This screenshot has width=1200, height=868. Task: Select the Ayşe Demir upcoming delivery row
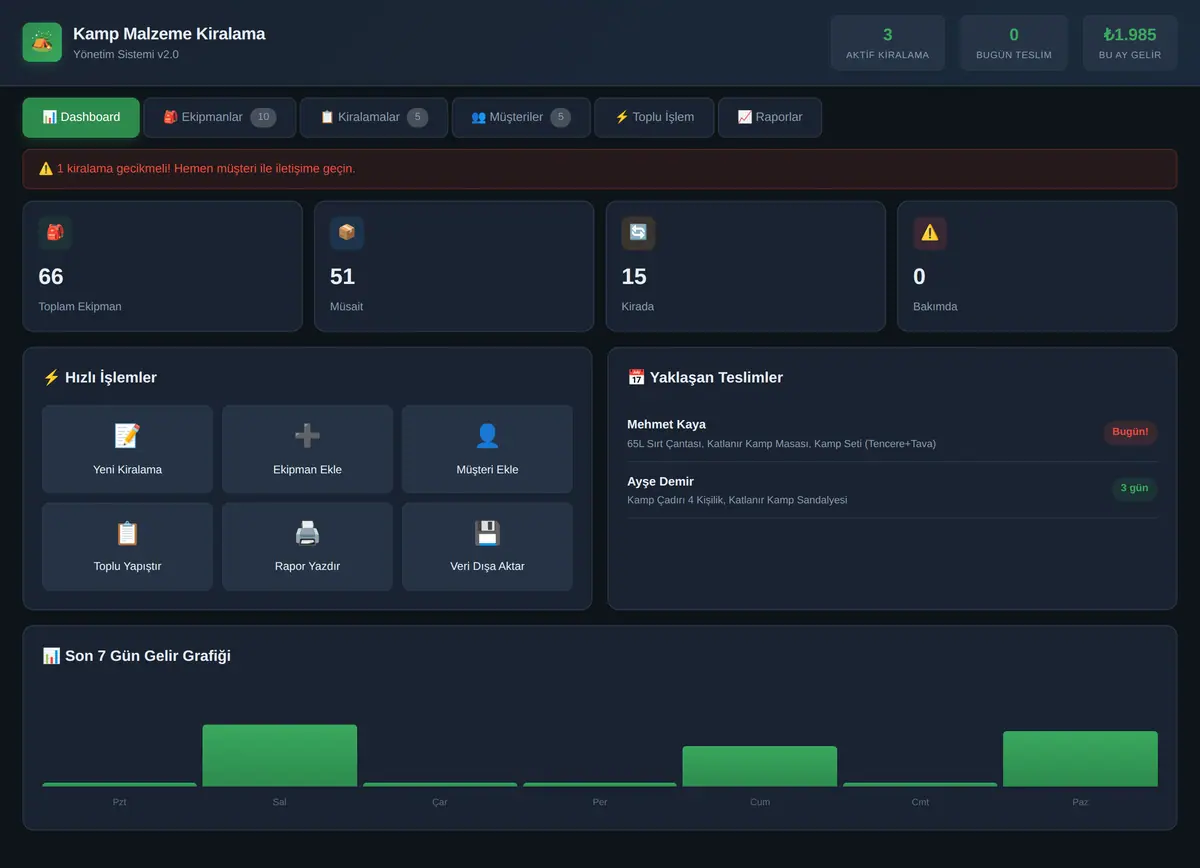(x=892, y=490)
